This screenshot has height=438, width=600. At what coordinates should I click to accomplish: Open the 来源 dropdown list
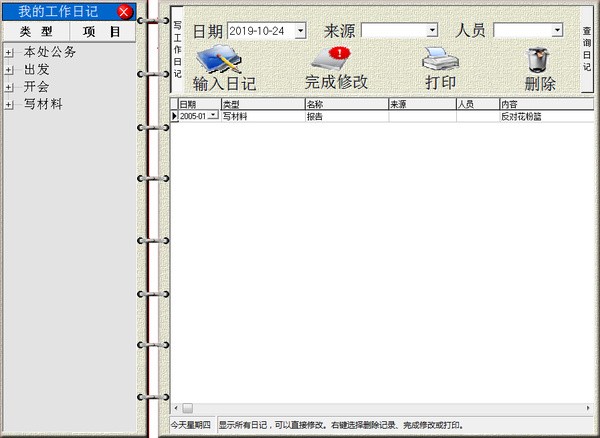coord(432,31)
